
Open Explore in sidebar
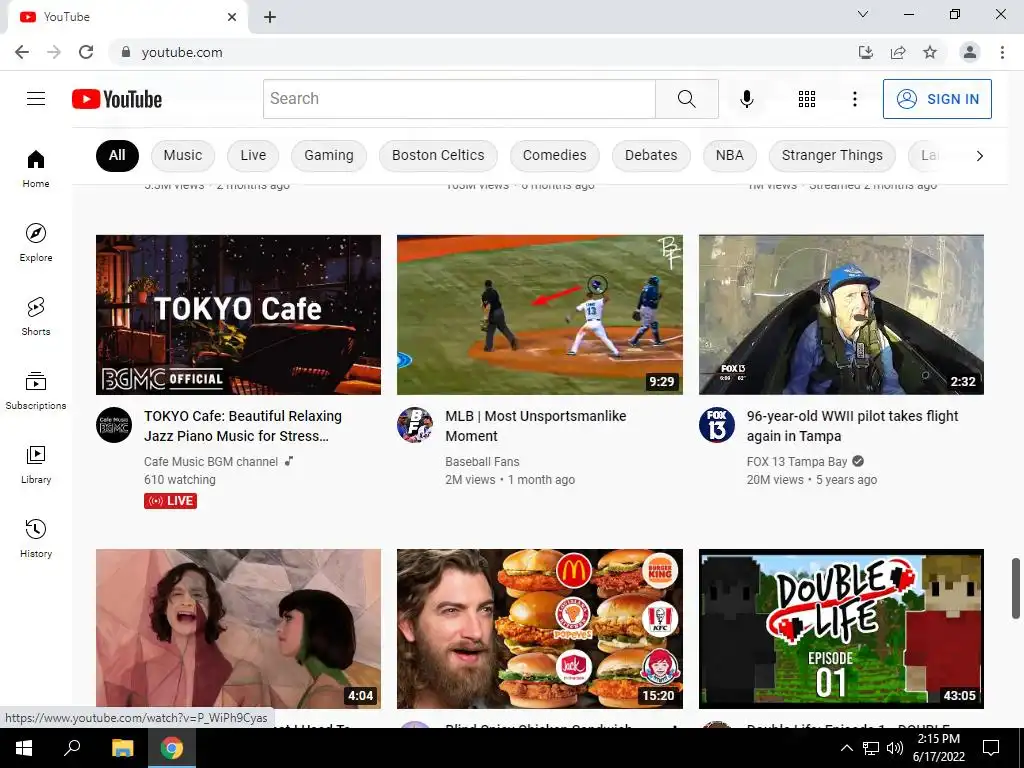point(36,242)
